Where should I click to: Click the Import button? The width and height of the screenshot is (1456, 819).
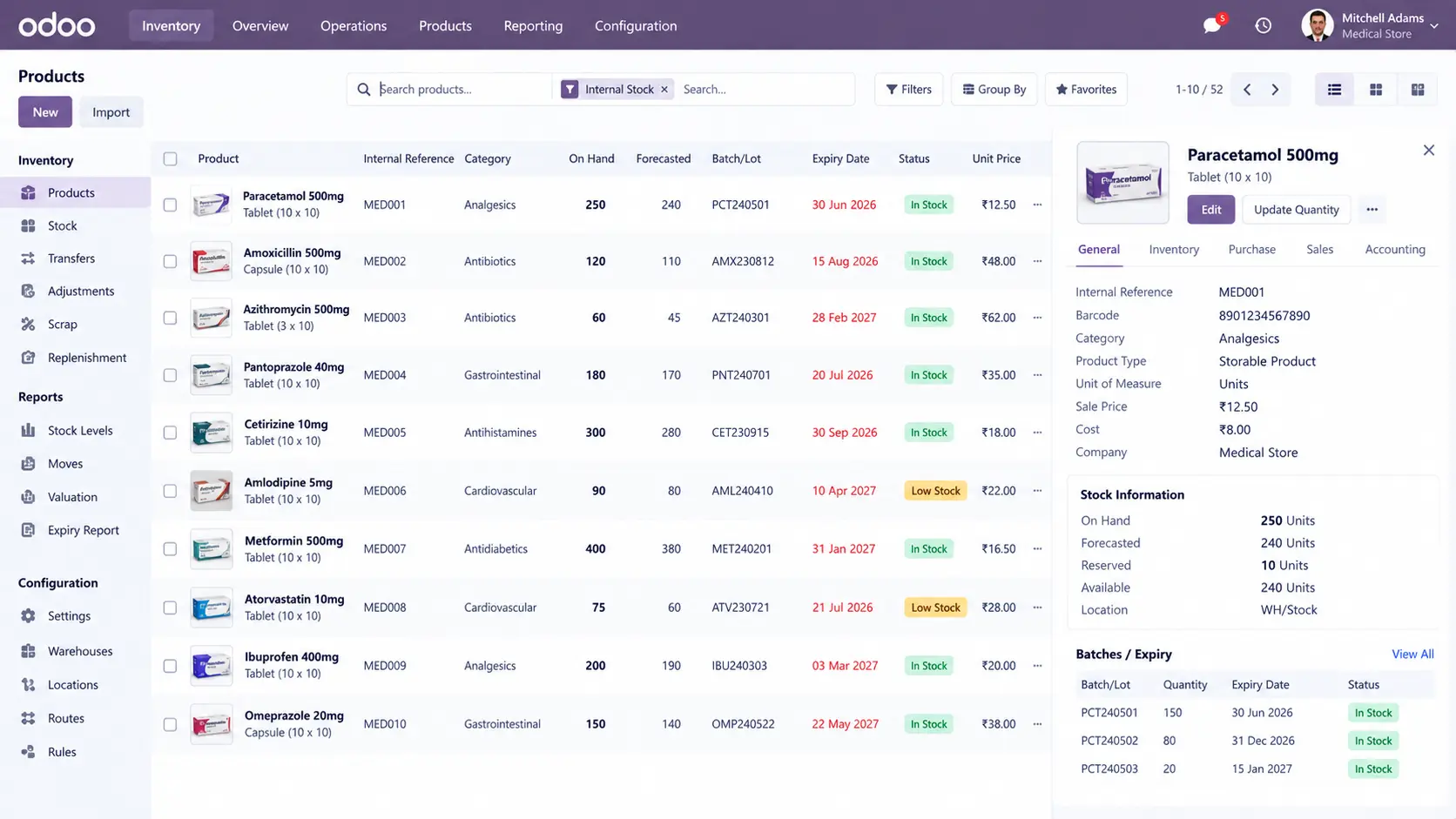pyautogui.click(x=111, y=111)
